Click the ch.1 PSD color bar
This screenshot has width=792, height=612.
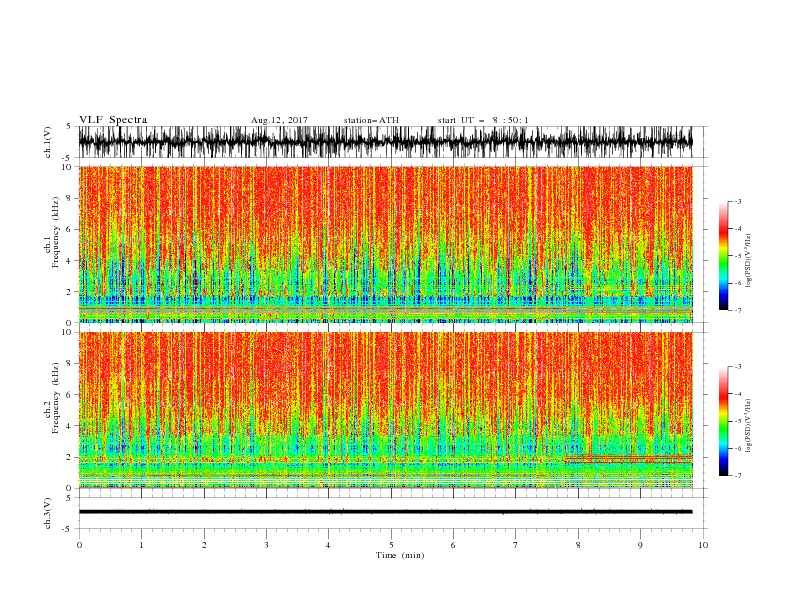tap(723, 256)
